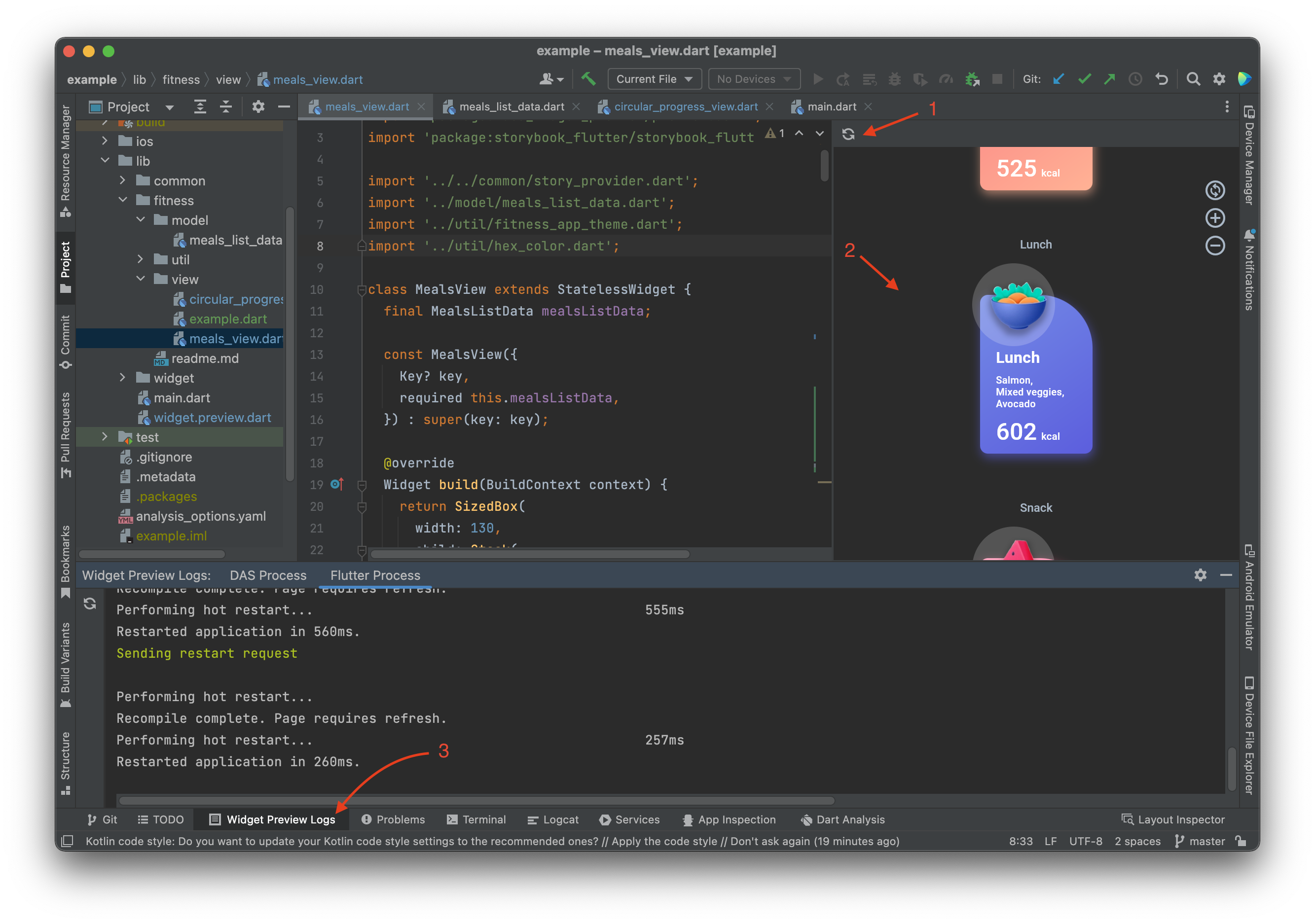1315x924 pixels.
Task: Click restart icon in logs panel
Action: (90, 604)
